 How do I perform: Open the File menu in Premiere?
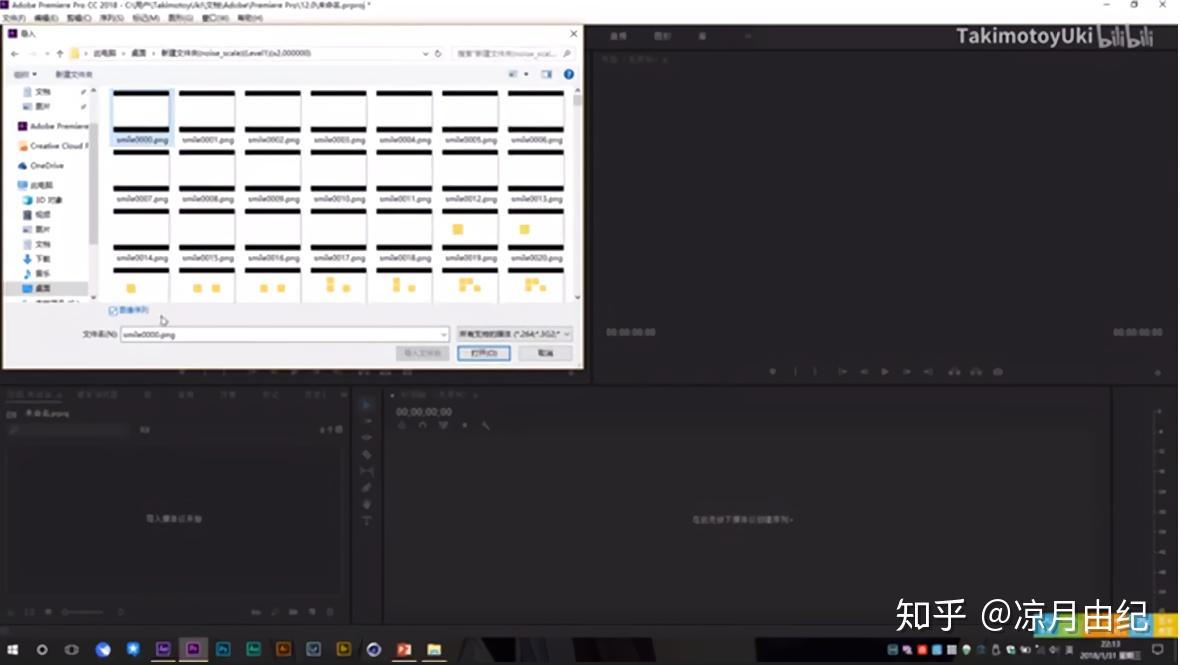14,17
